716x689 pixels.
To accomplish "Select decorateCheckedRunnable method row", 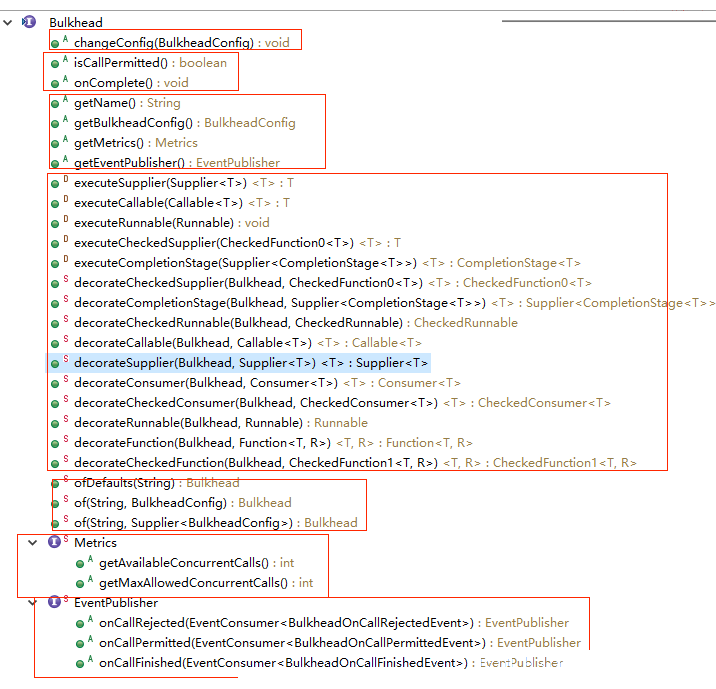I will point(296,323).
